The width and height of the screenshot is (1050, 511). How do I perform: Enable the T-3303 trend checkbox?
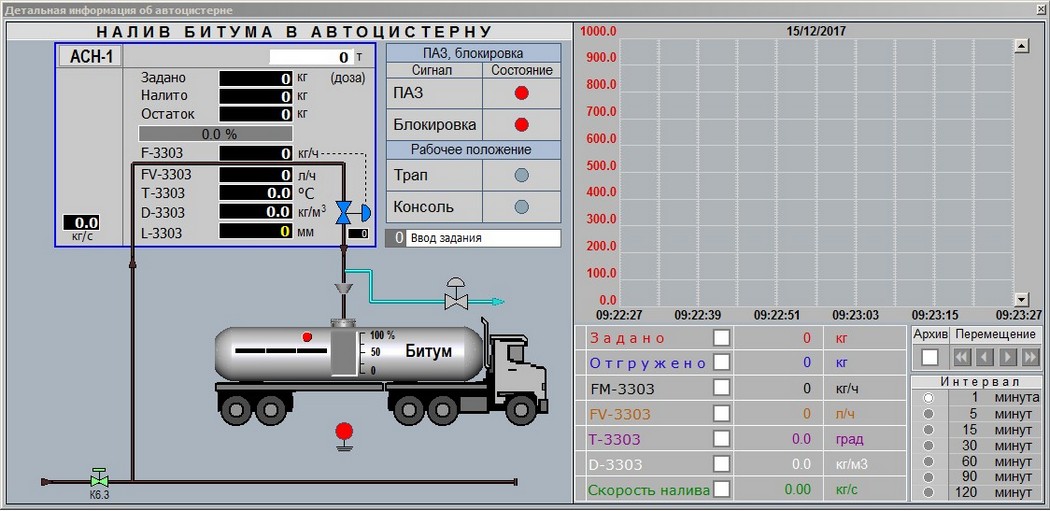coord(721,439)
